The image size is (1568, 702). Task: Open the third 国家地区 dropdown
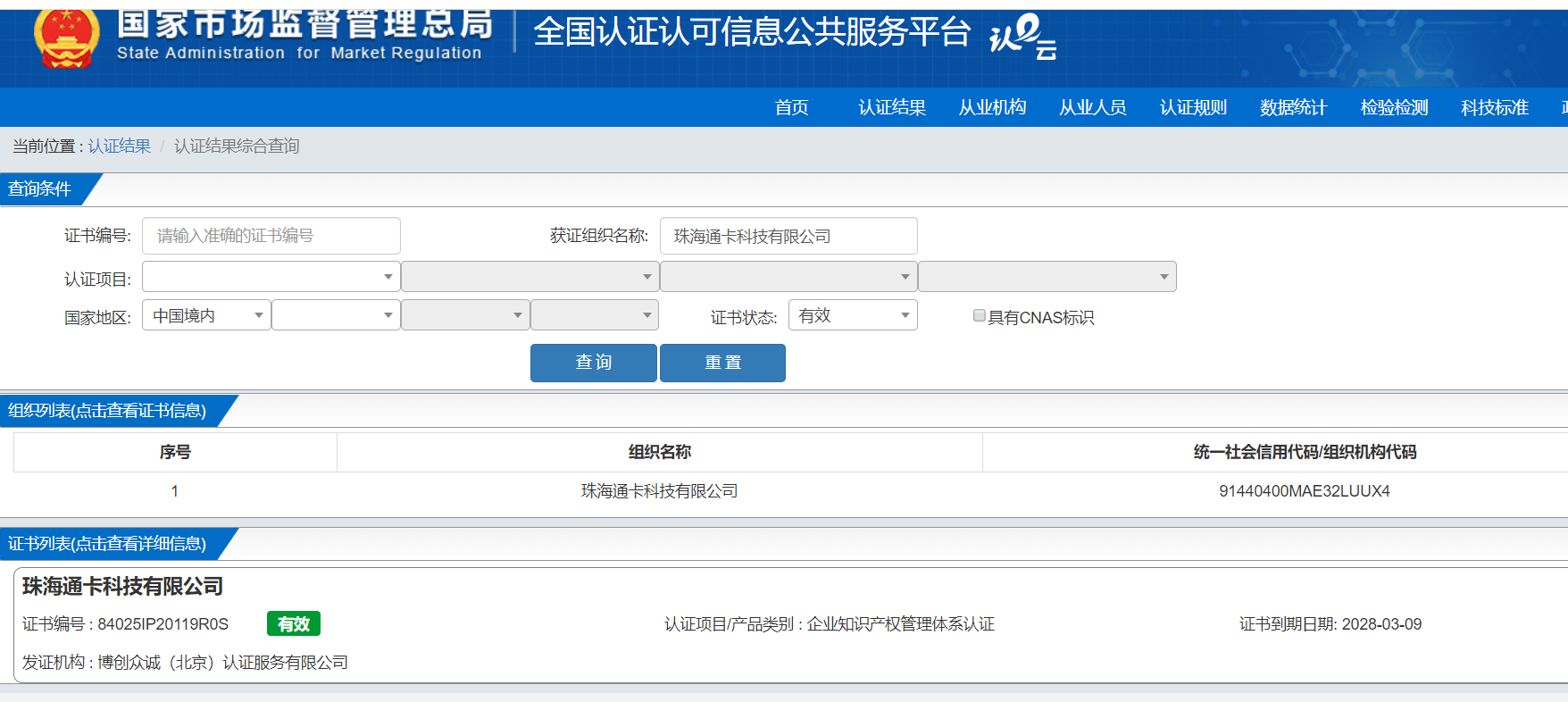pyautogui.click(x=465, y=315)
